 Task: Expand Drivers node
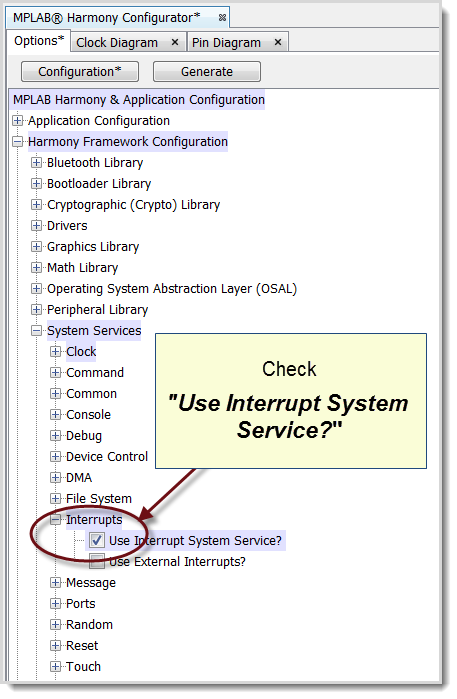click(37, 226)
